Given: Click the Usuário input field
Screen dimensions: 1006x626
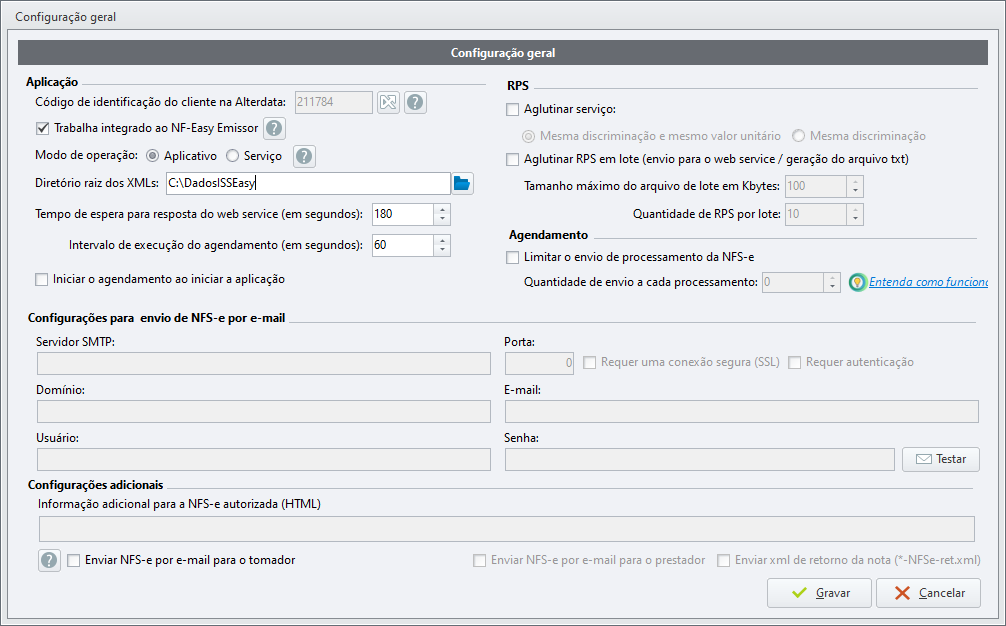Looking at the screenshot, I should click(x=264, y=460).
